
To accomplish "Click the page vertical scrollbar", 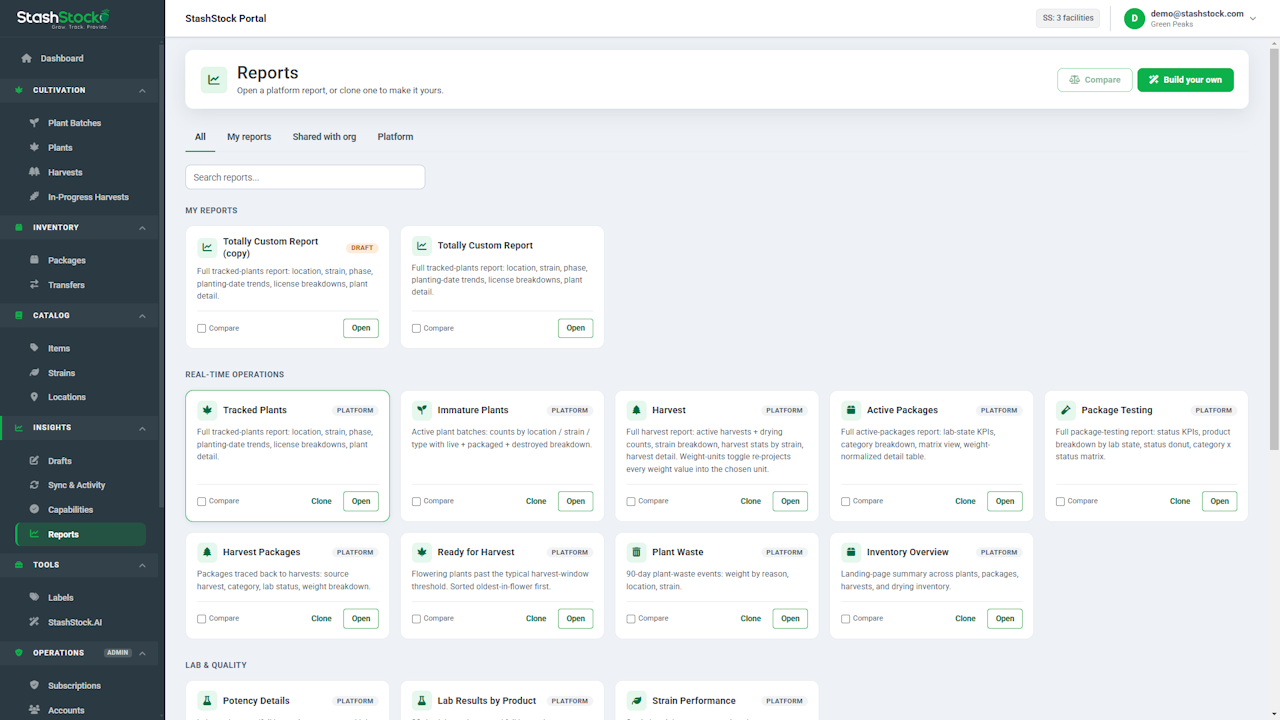I will click(x=1276, y=250).
